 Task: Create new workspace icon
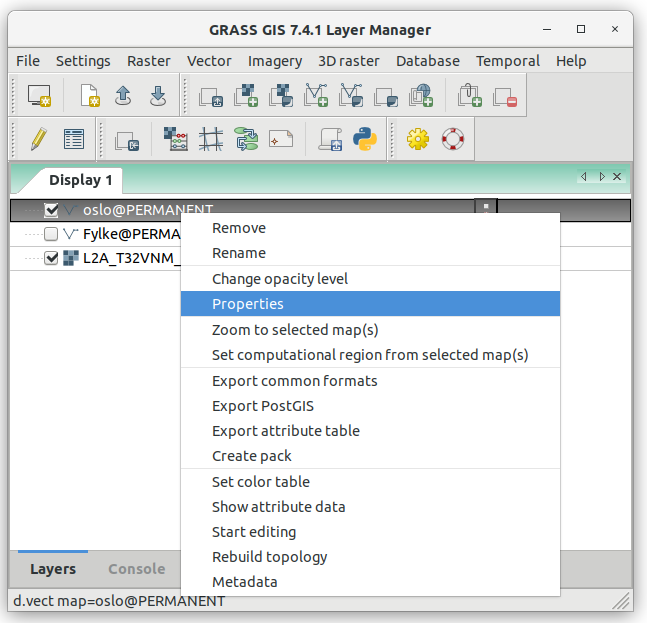coord(90,96)
